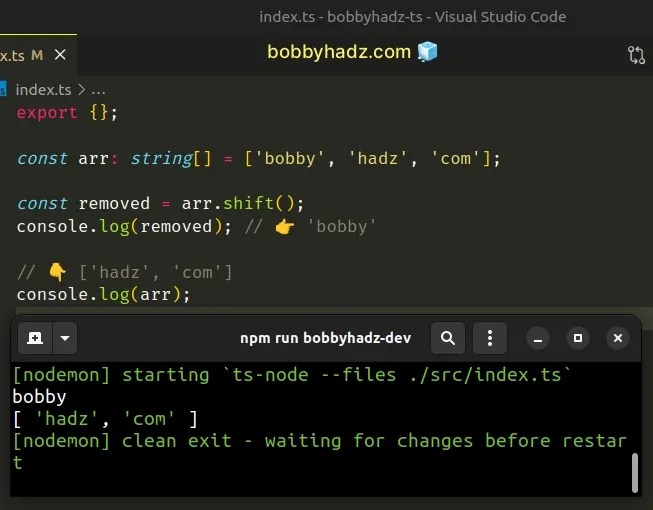Close the index.ts editor tab
This screenshot has height=510, width=653.
60,55
